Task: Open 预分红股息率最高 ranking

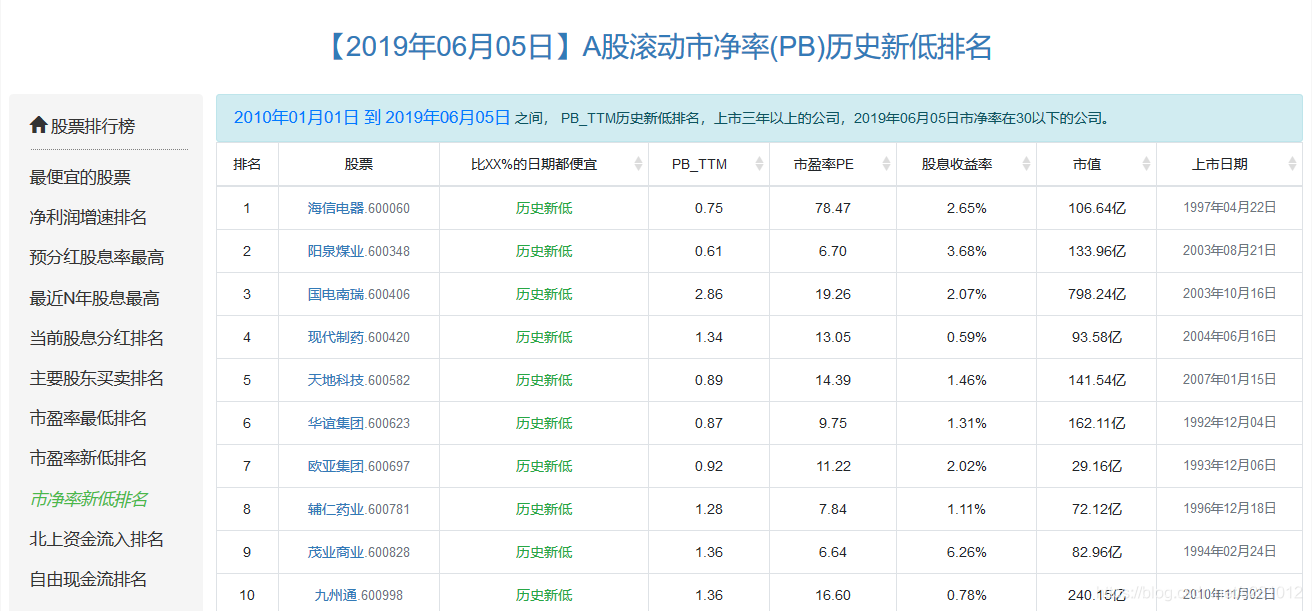Action: click(x=97, y=257)
